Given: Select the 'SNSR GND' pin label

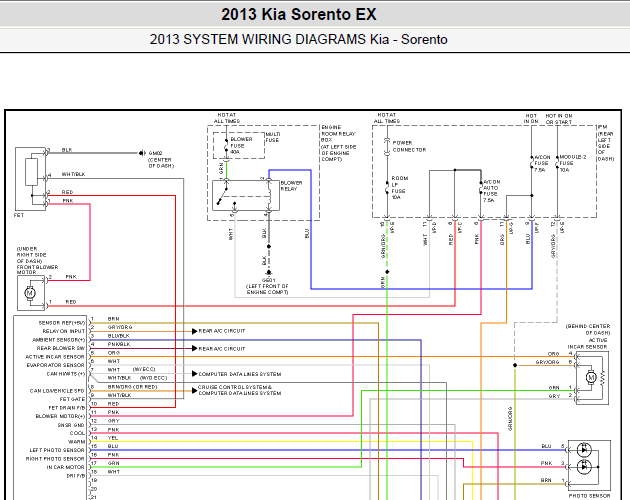Looking at the screenshot, I should tap(71, 425).
